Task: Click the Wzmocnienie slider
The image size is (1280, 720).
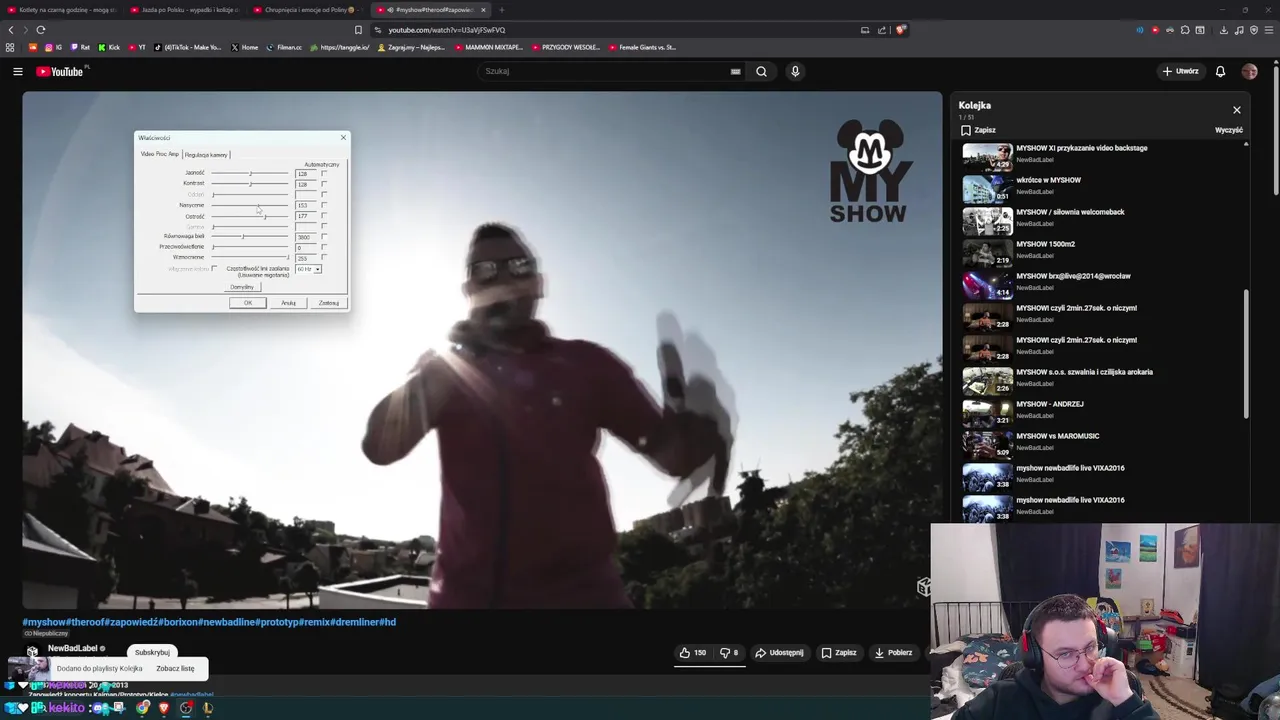Action: point(250,258)
